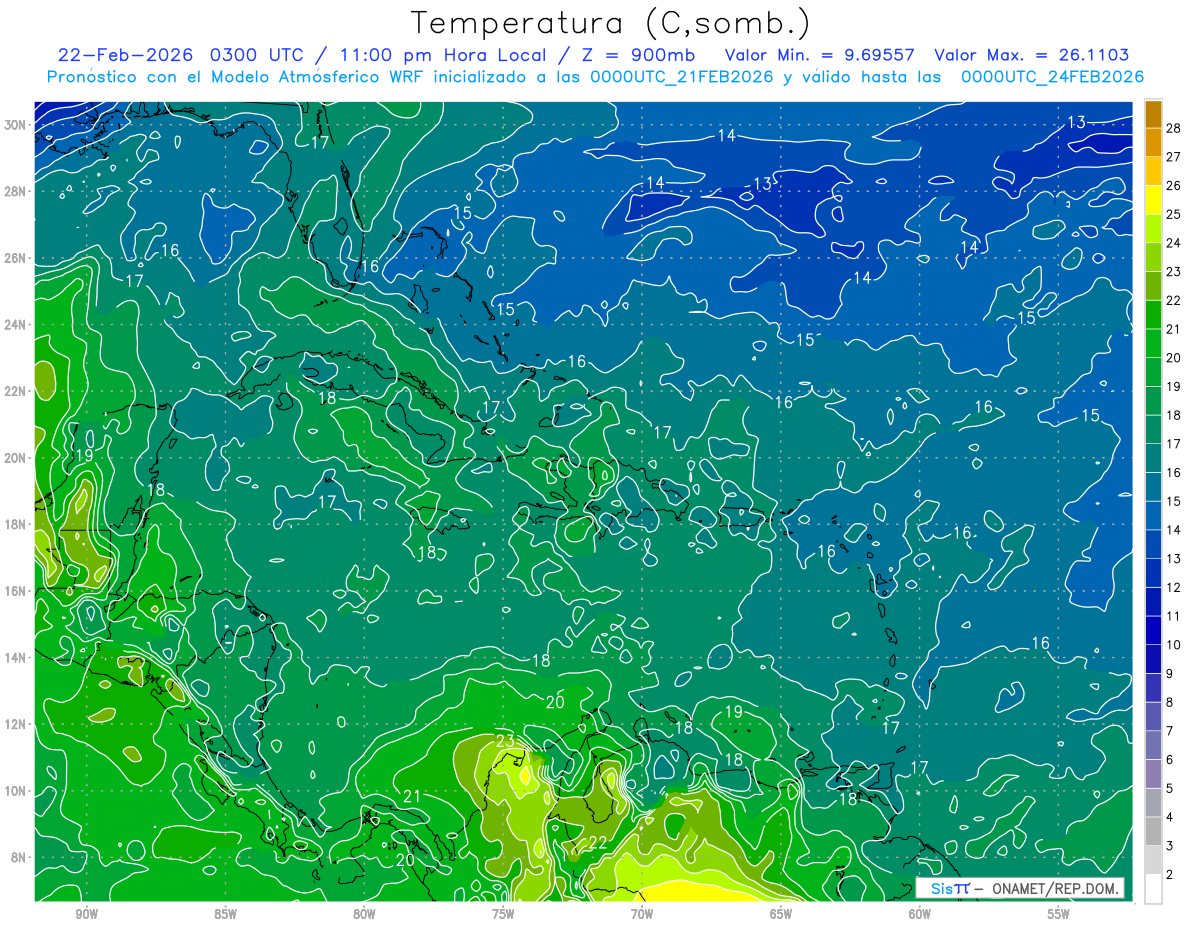
Task: Click the colorbar label '25'
Action: click(x=1174, y=214)
